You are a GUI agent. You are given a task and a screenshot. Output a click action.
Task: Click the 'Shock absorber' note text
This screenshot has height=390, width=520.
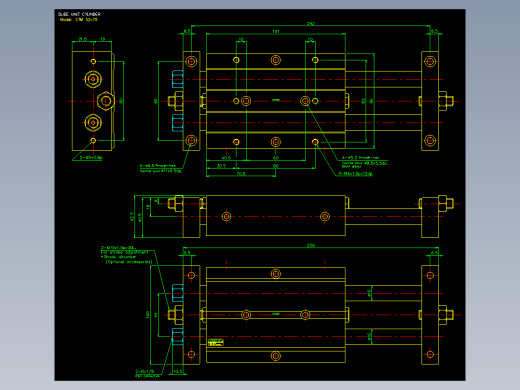[119, 257]
